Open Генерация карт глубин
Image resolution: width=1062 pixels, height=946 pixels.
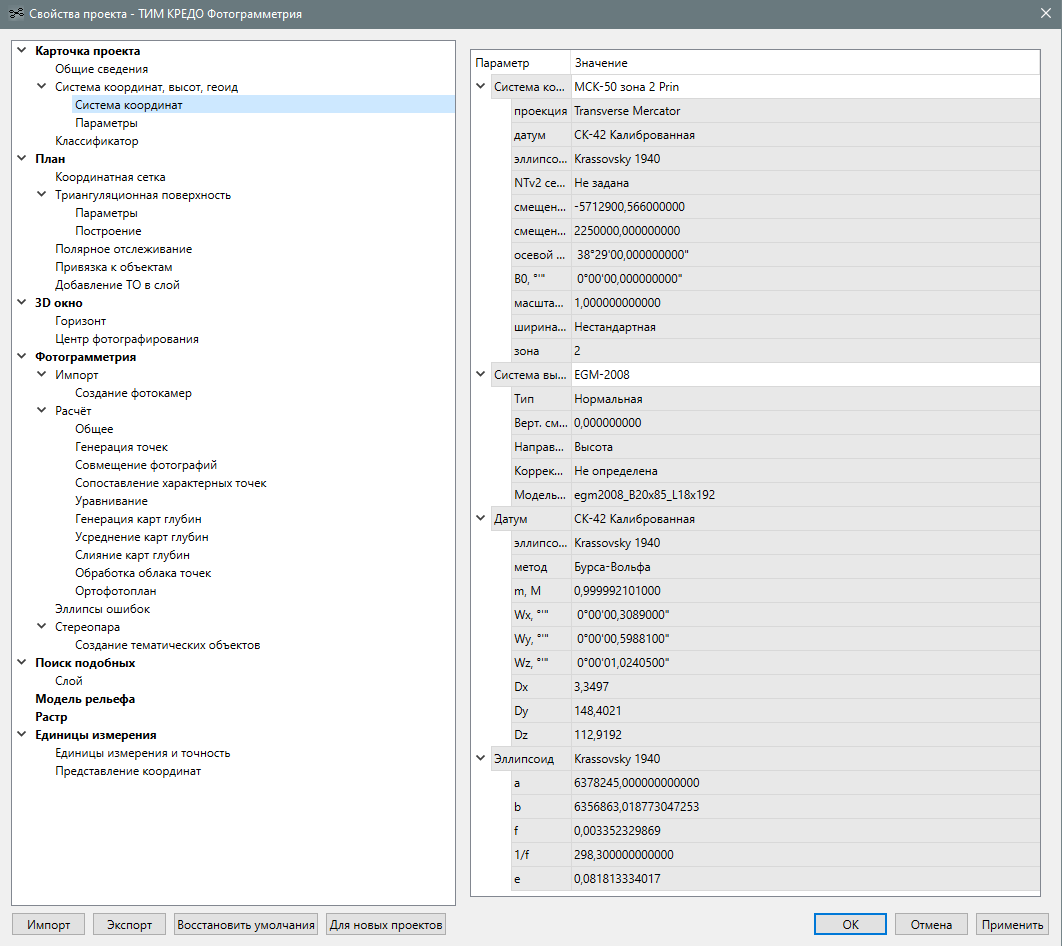tap(138, 519)
